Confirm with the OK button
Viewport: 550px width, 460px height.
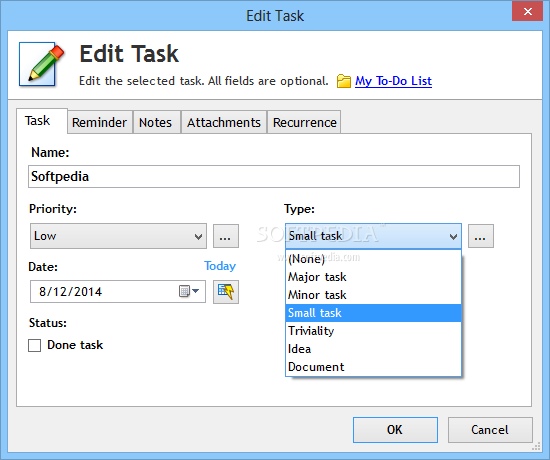pyautogui.click(x=395, y=430)
